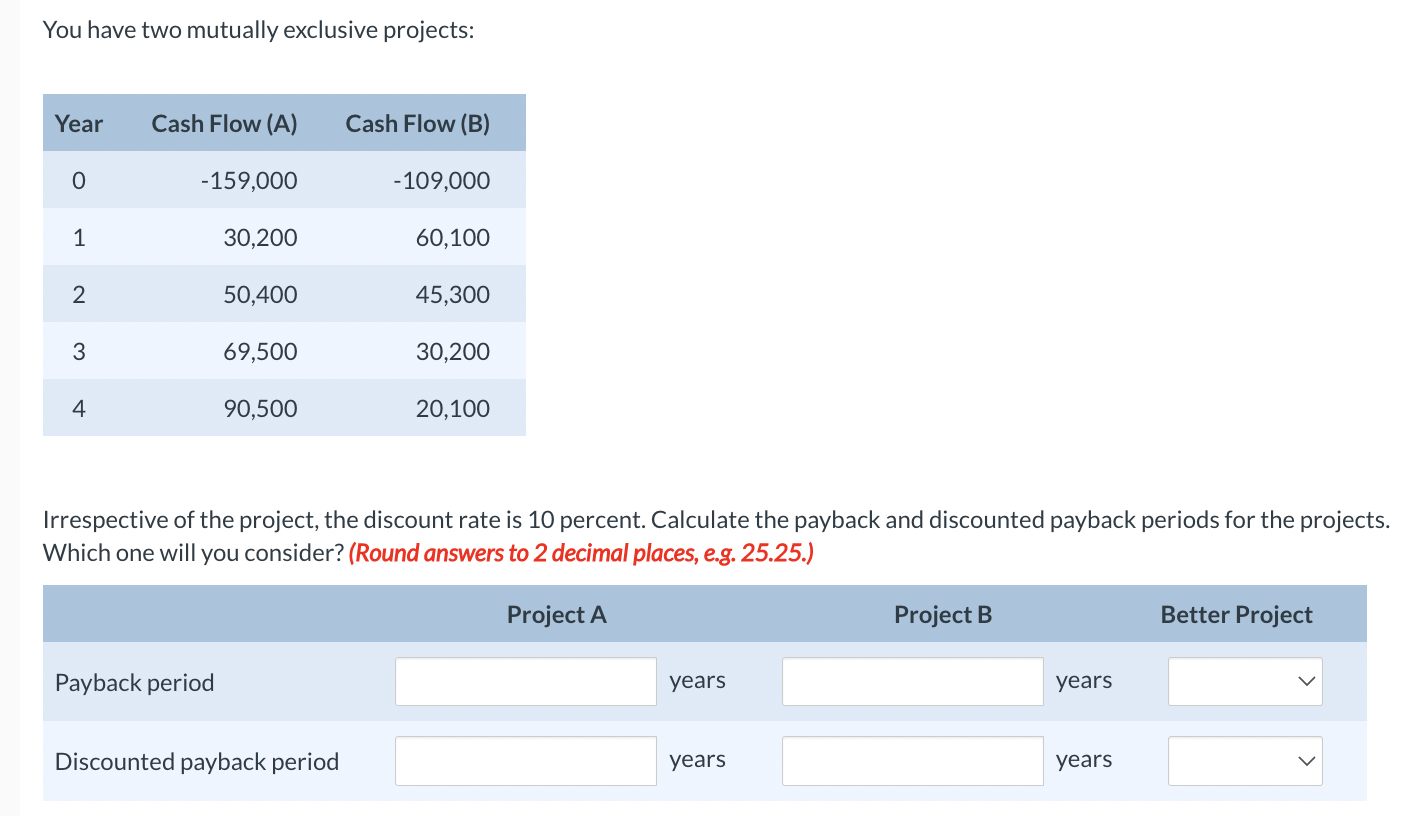Image resolution: width=1408 pixels, height=816 pixels.
Task: Click the Discounted payback input for Project B
Action: 912,760
